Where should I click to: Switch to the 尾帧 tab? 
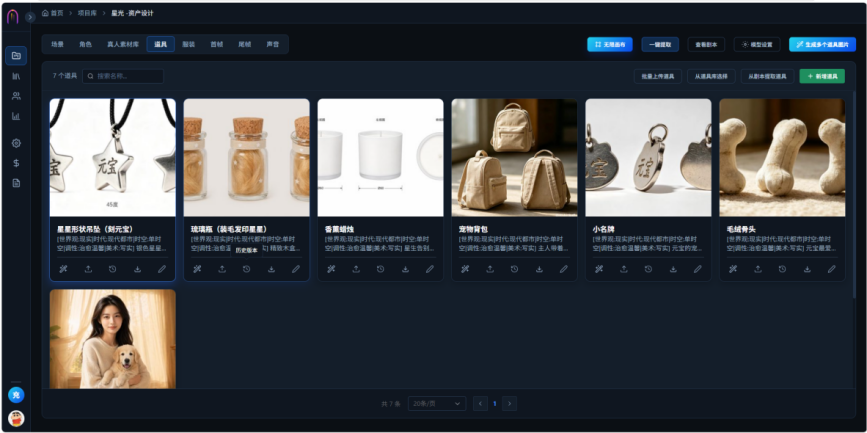[244, 44]
